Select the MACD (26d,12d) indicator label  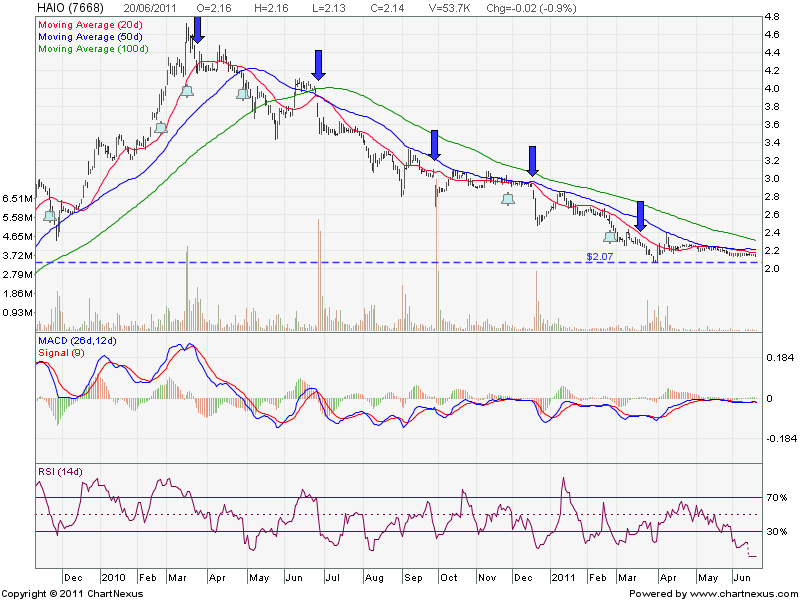pyautogui.click(x=77, y=340)
